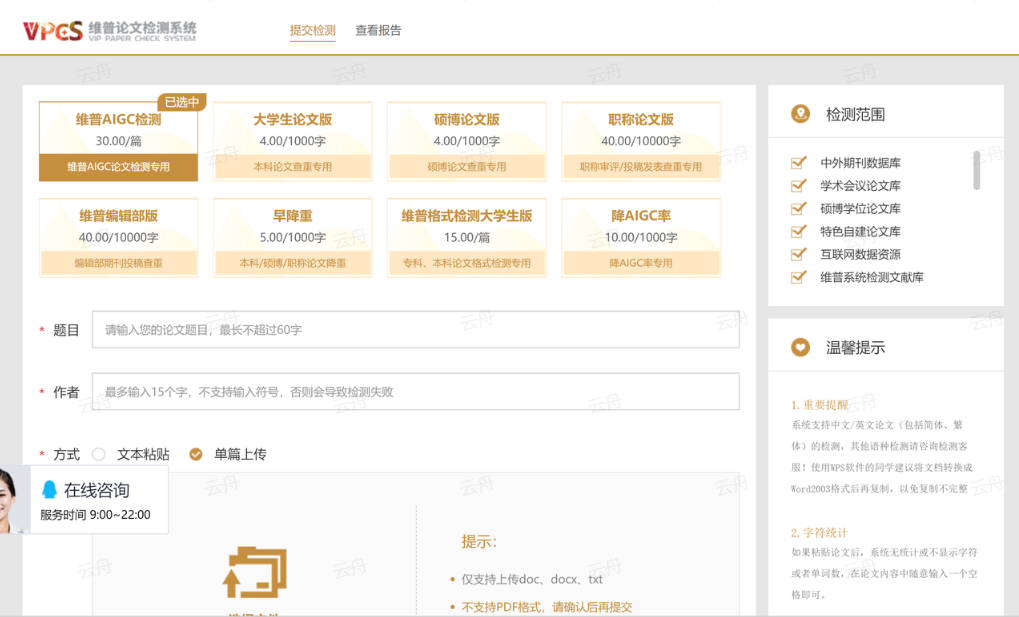Toggle the 特色自建论文库 checkbox

tap(799, 231)
